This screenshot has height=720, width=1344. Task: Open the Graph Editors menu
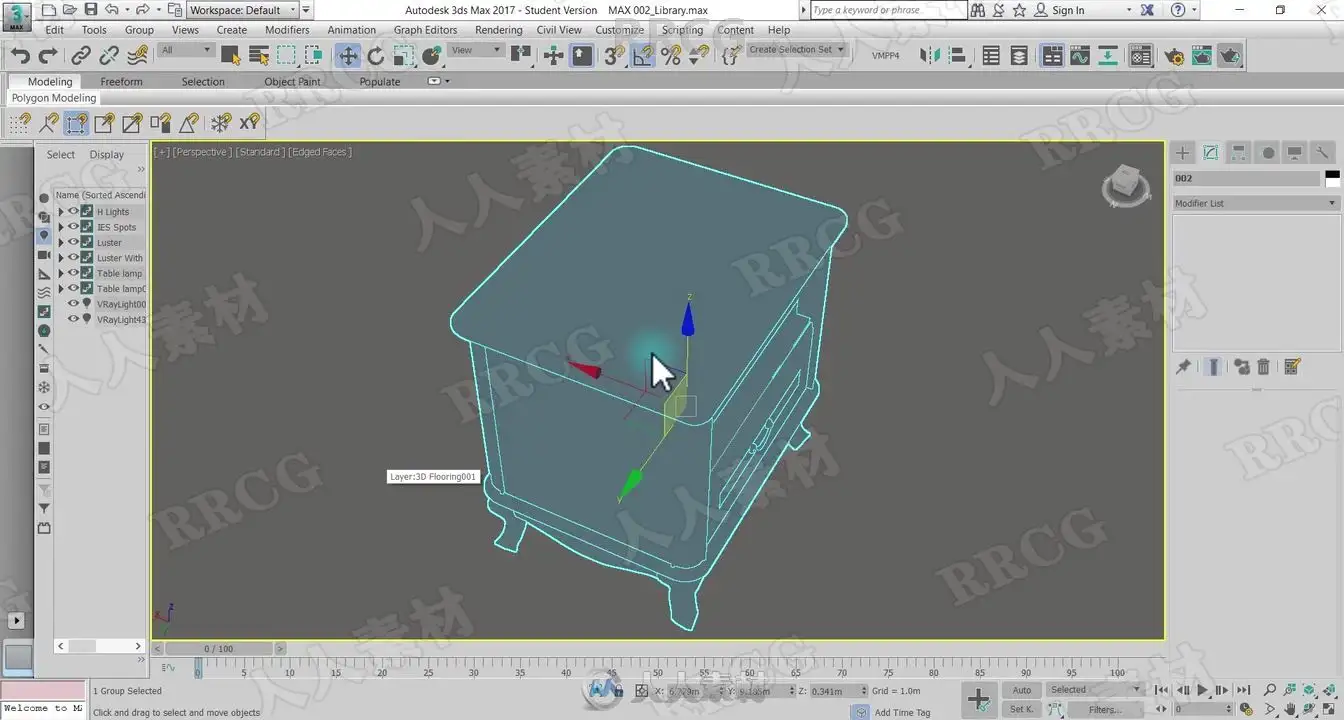pos(425,30)
